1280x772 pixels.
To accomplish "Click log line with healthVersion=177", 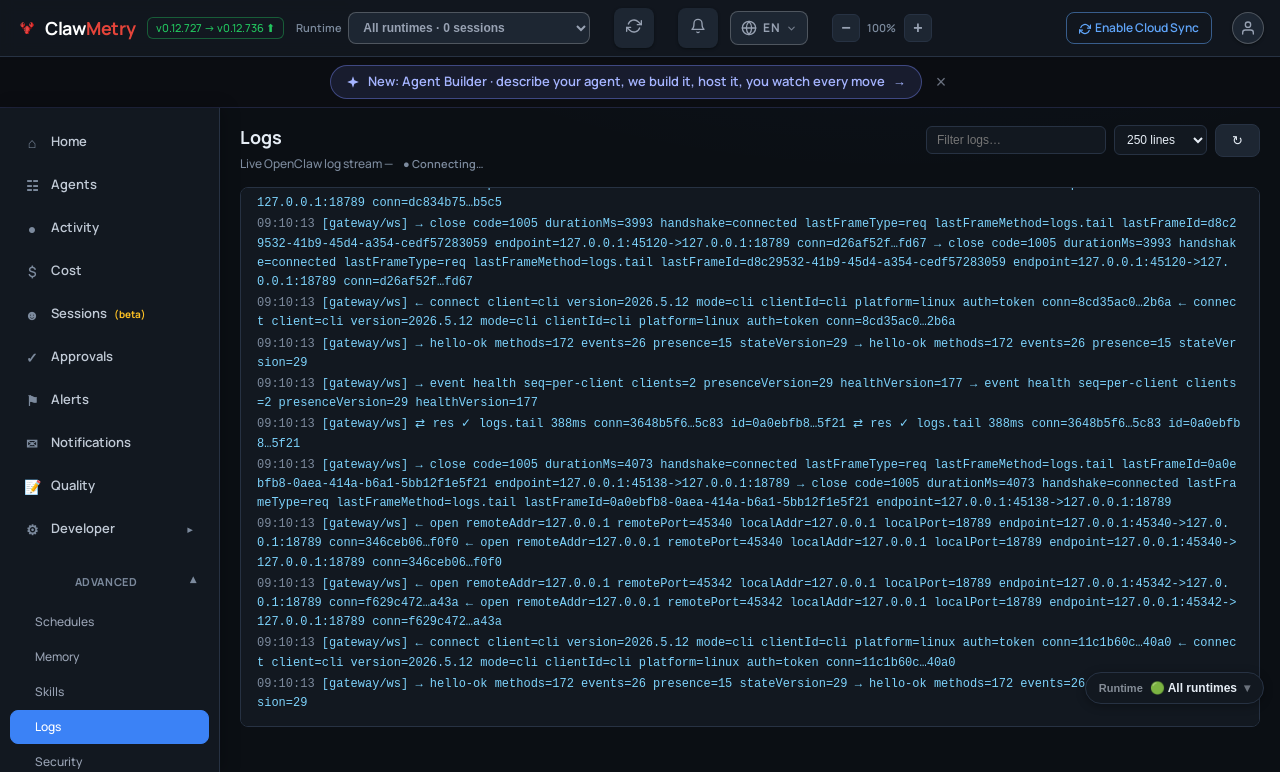I will pos(748,393).
